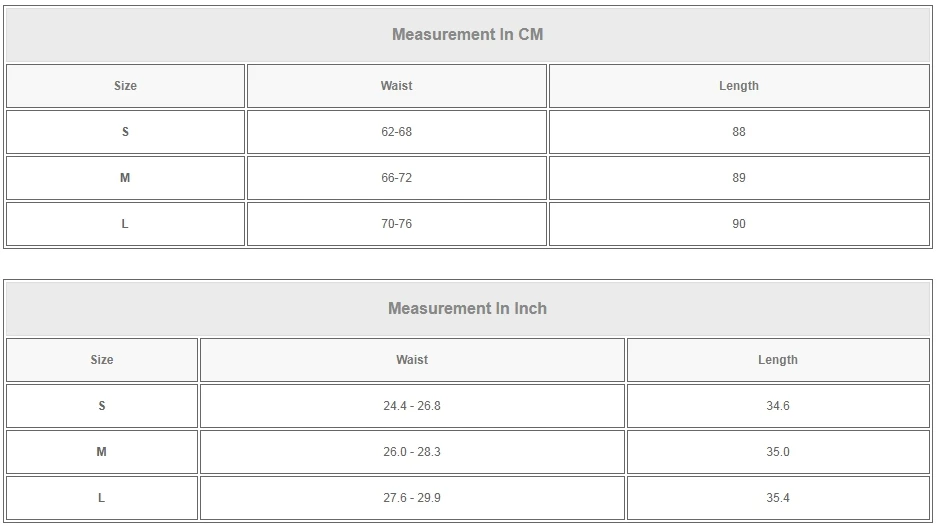Select the Waist header in CM table
The image size is (937, 526).
(x=396, y=86)
